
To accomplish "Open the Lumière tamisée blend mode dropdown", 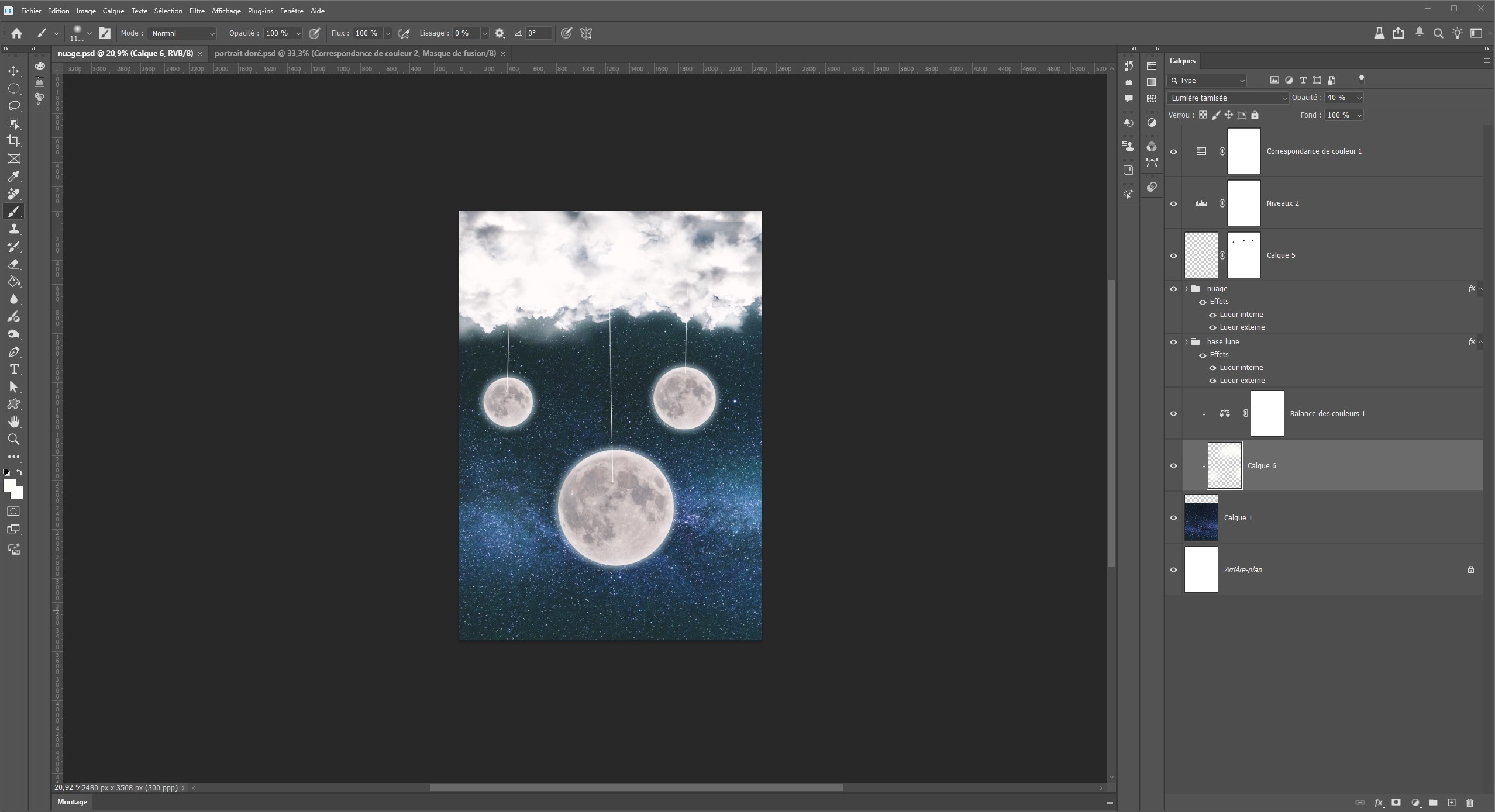I will (1227, 98).
